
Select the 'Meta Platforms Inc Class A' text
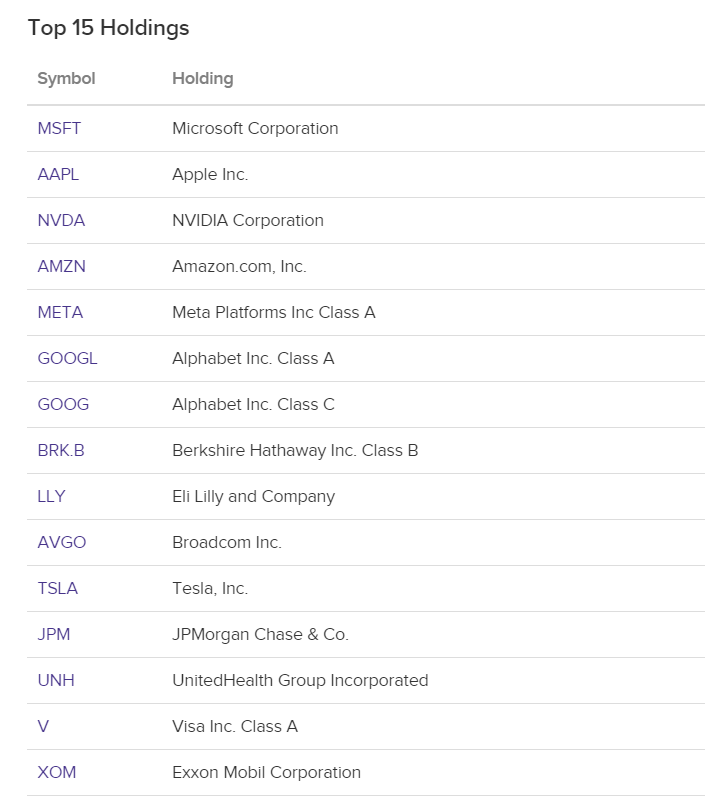[274, 312]
